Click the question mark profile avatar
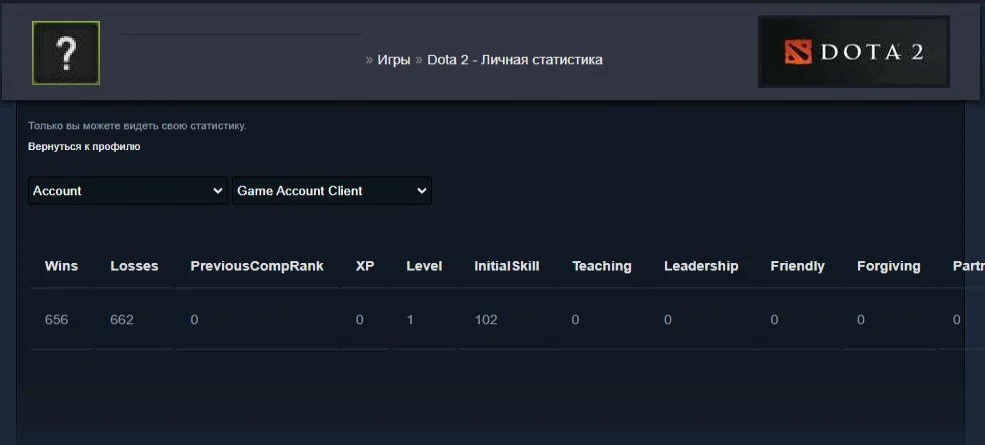Viewport: 985px width, 445px height. tap(65, 53)
